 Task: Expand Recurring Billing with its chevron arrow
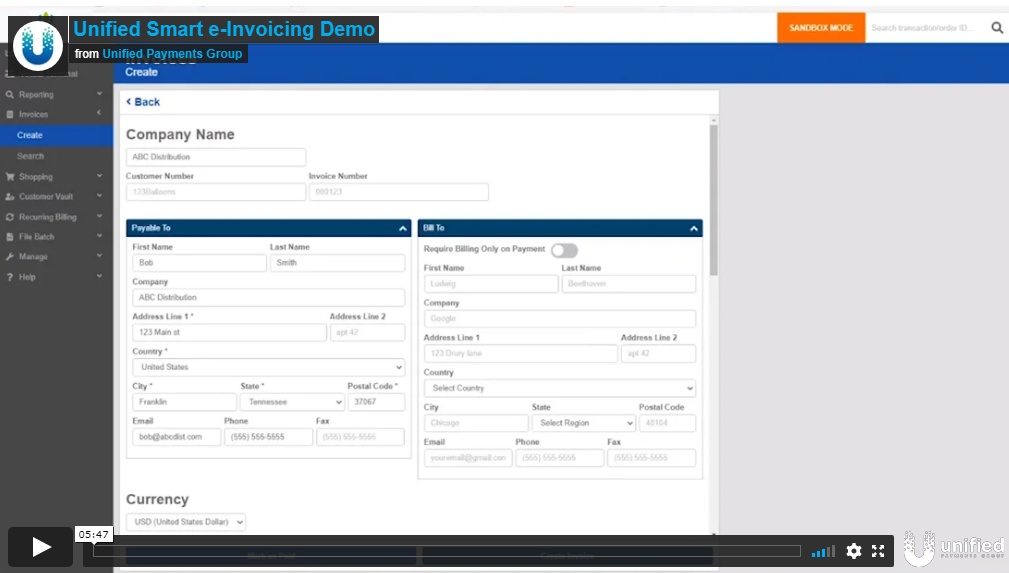pos(99,216)
